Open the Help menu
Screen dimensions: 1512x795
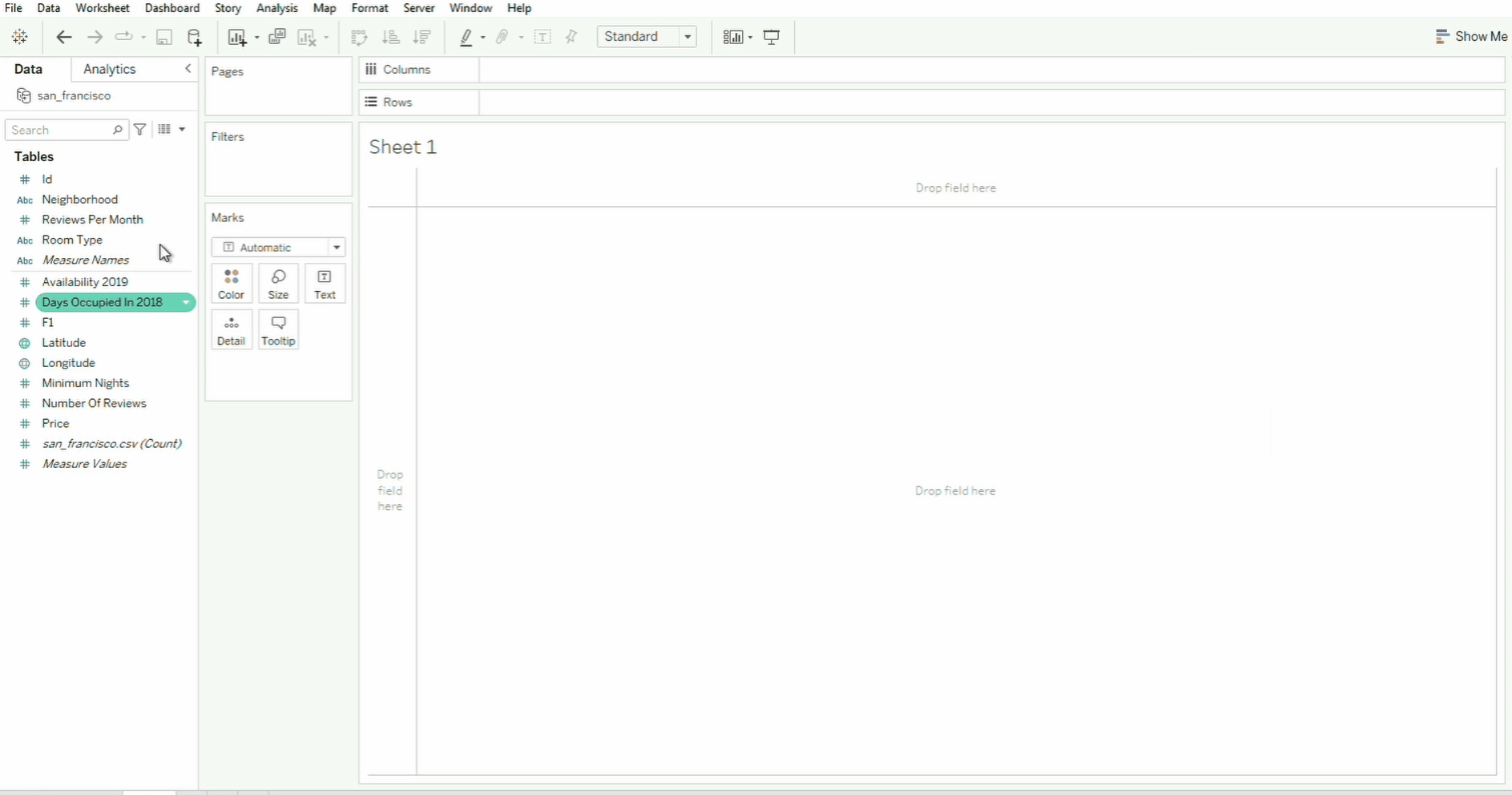(519, 8)
